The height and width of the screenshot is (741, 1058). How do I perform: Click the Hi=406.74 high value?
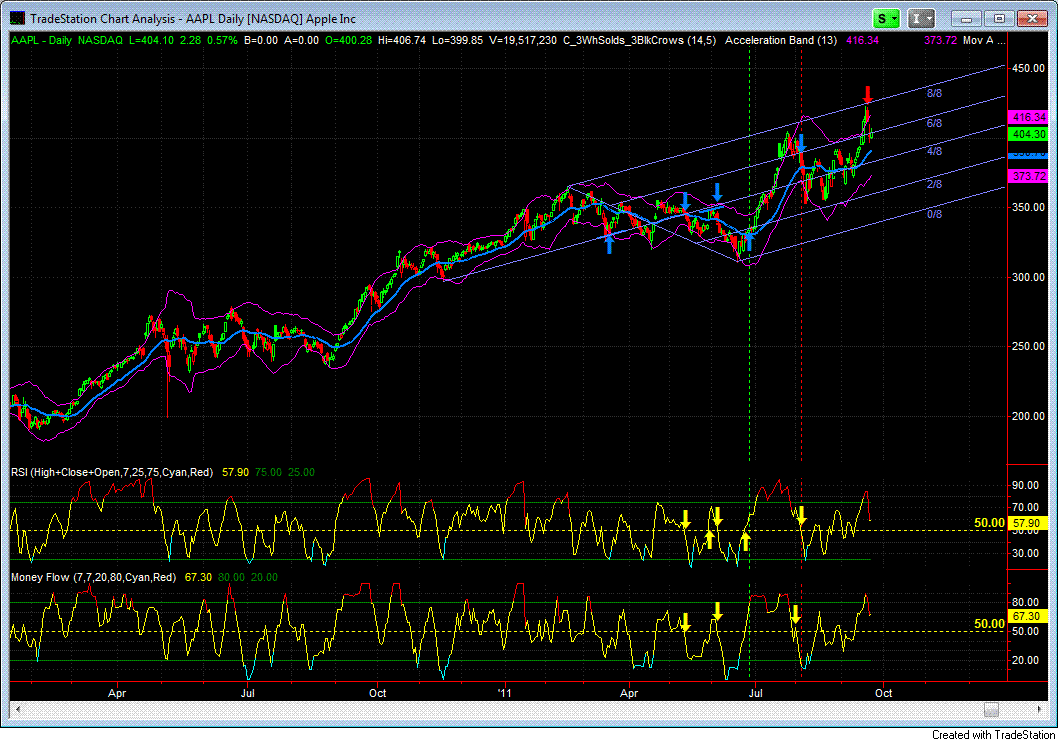tap(402, 40)
